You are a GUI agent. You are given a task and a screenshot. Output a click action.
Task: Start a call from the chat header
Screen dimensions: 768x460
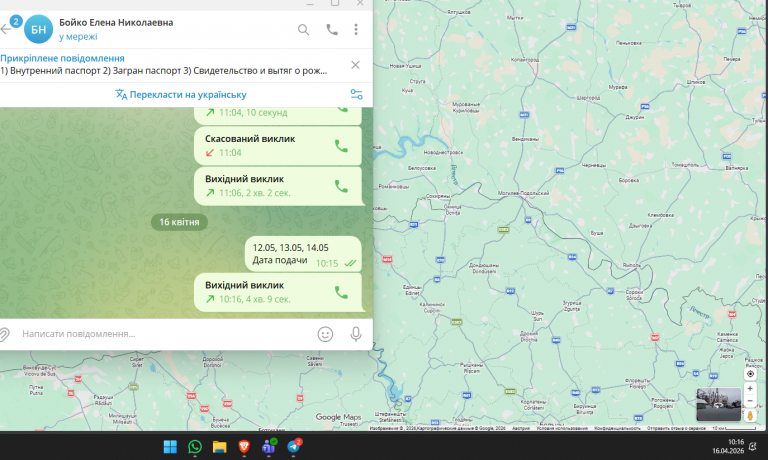pos(332,30)
